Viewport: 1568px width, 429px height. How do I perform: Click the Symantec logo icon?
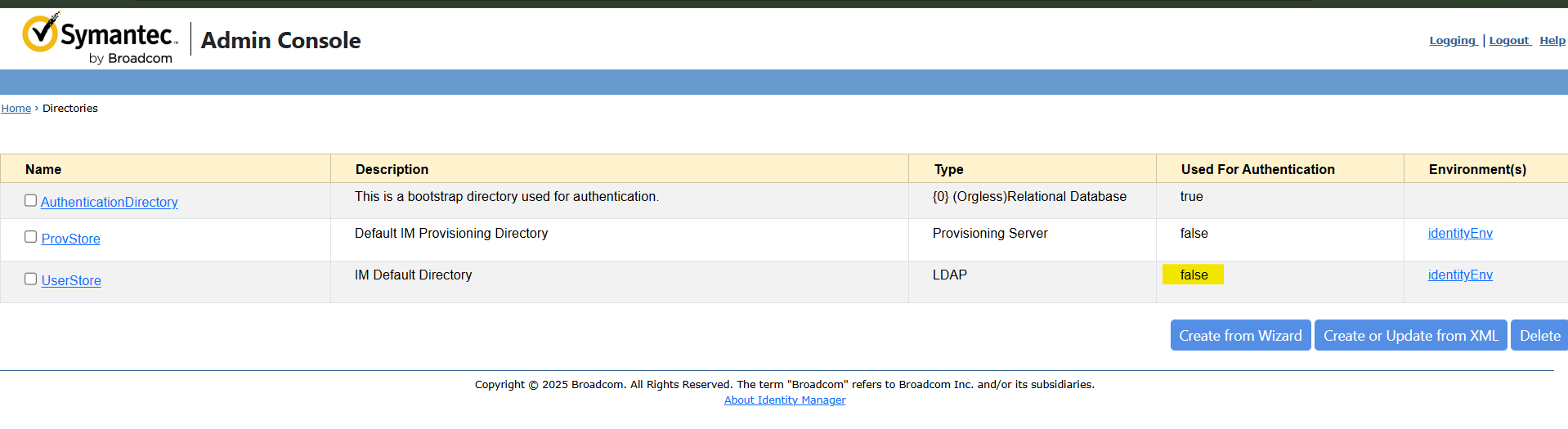coord(41,34)
